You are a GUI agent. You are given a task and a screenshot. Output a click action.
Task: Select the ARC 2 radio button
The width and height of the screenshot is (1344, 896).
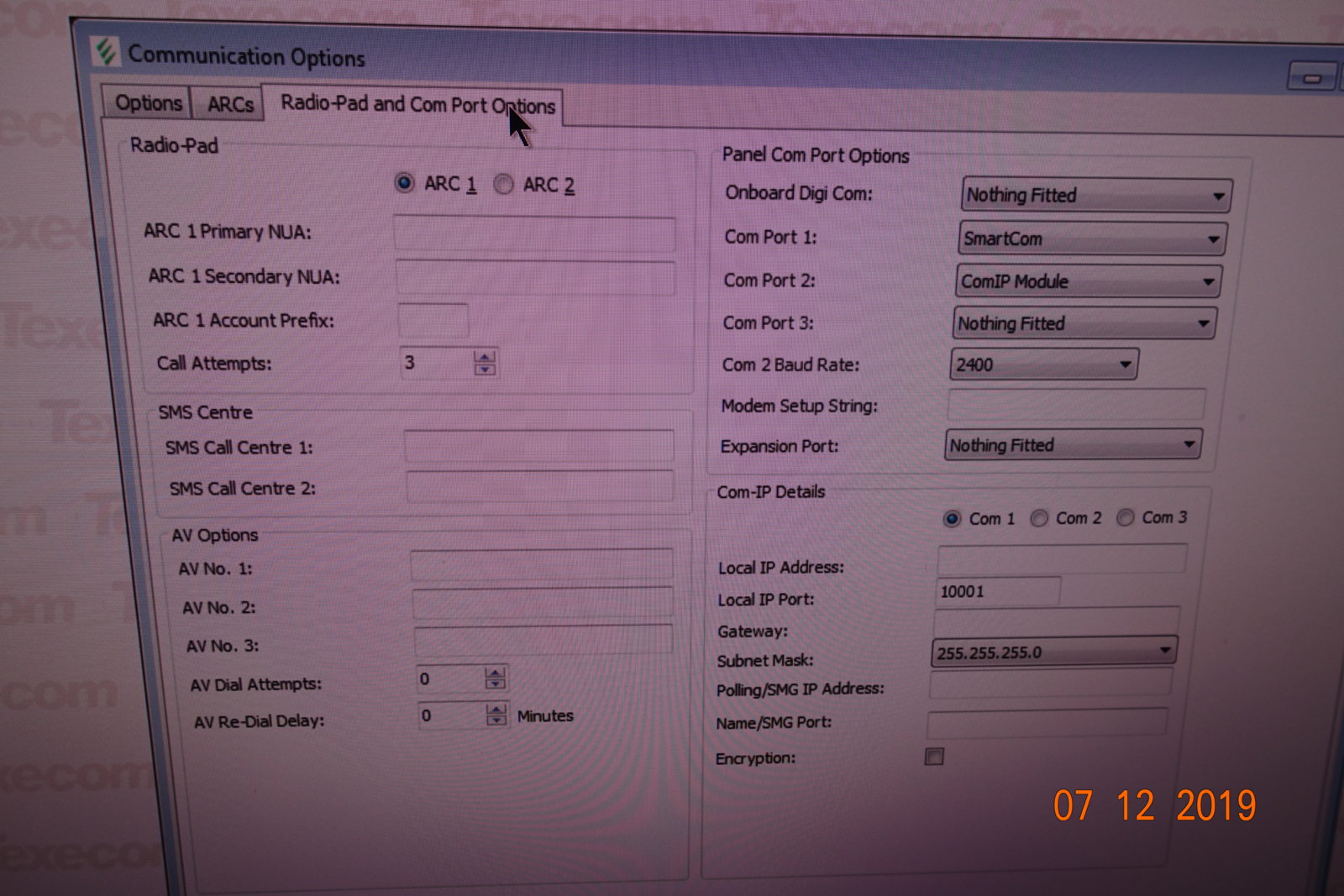(503, 184)
